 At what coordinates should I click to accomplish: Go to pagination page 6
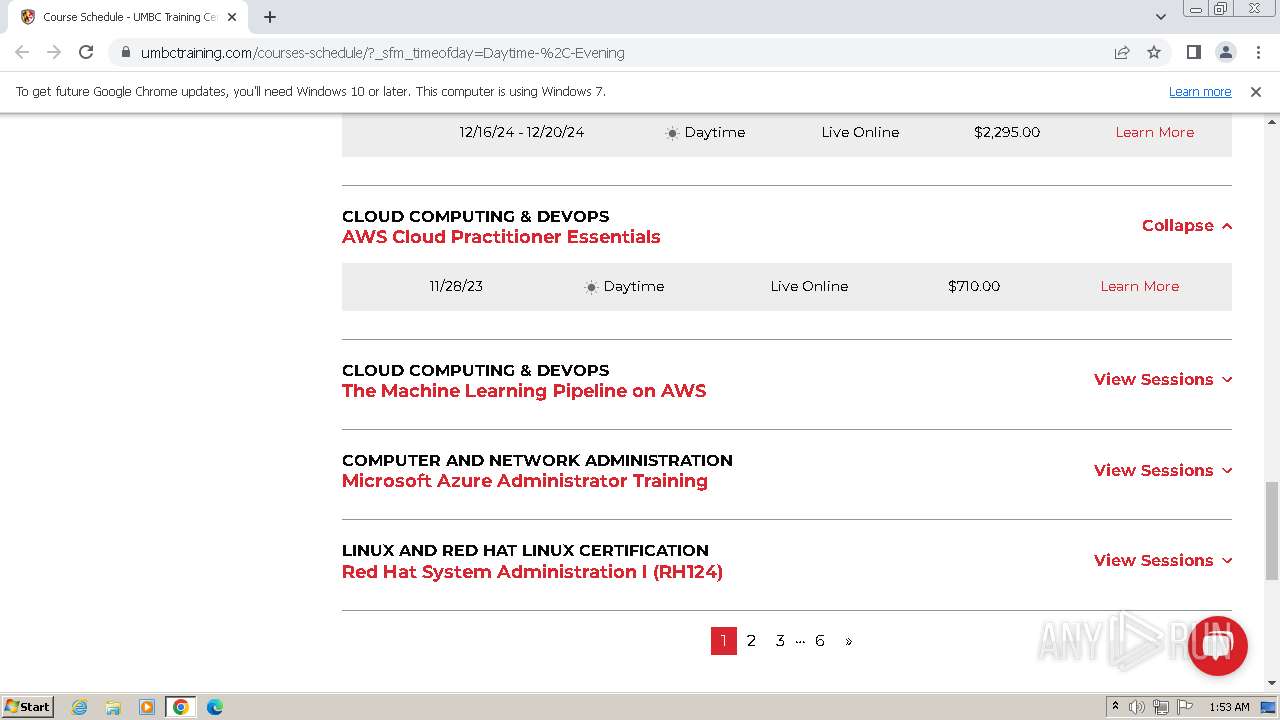[x=820, y=641]
